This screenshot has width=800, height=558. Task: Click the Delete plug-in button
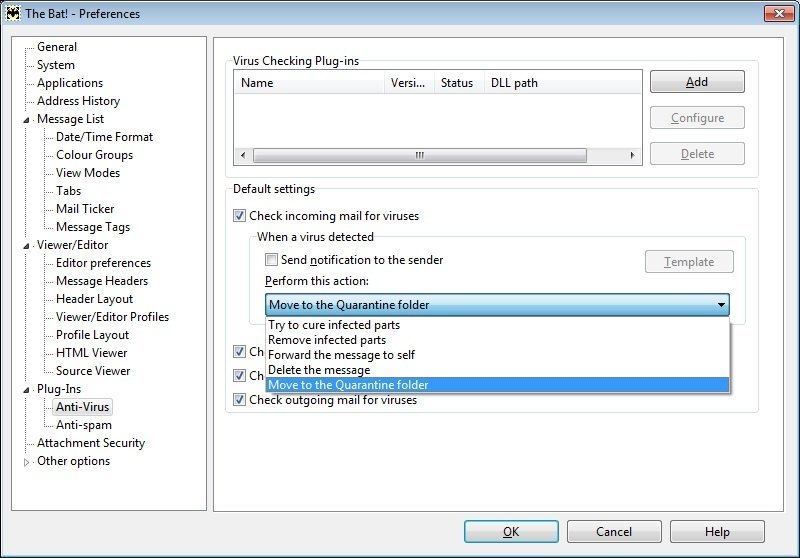(x=697, y=154)
